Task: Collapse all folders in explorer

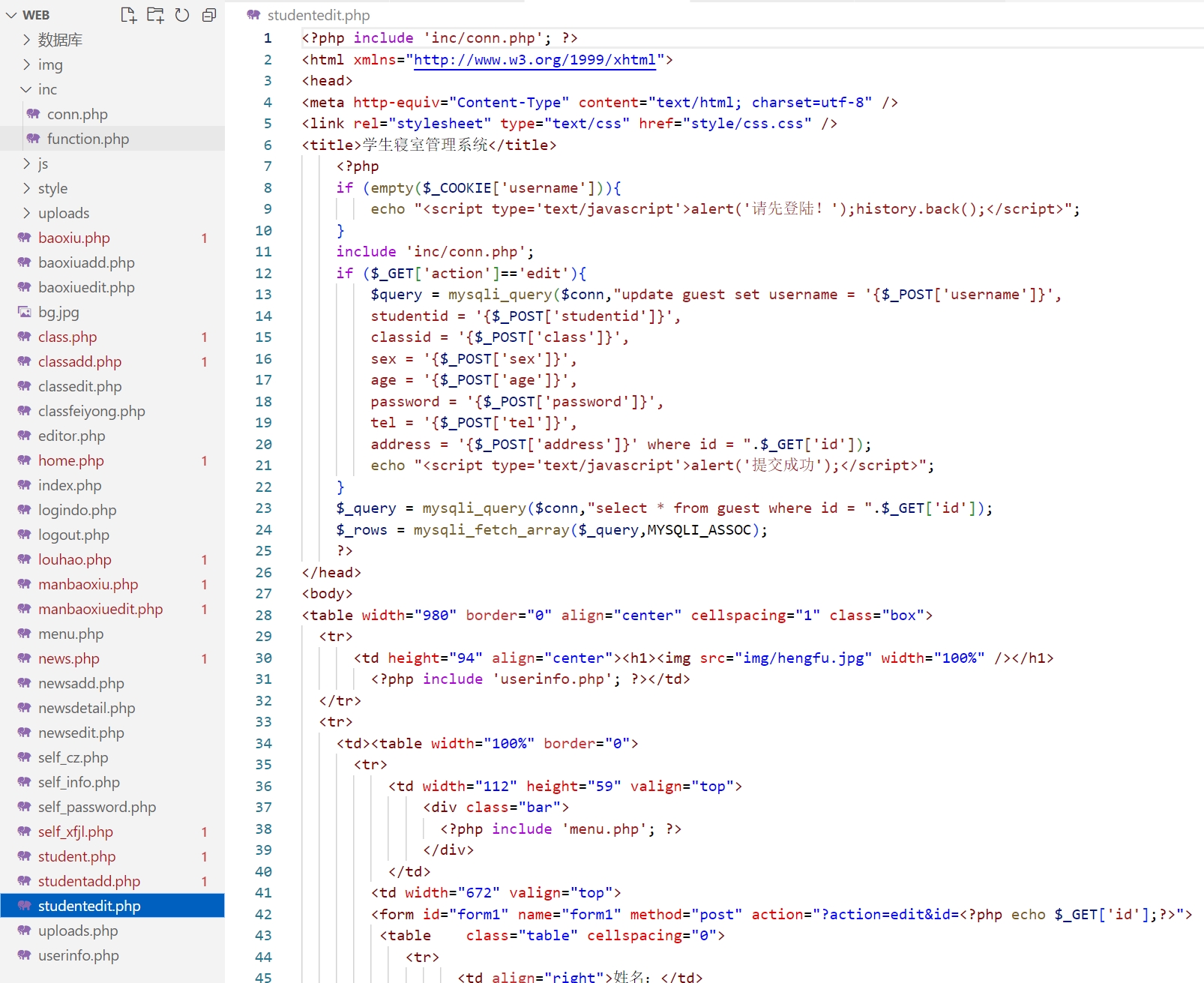Action: point(209,15)
